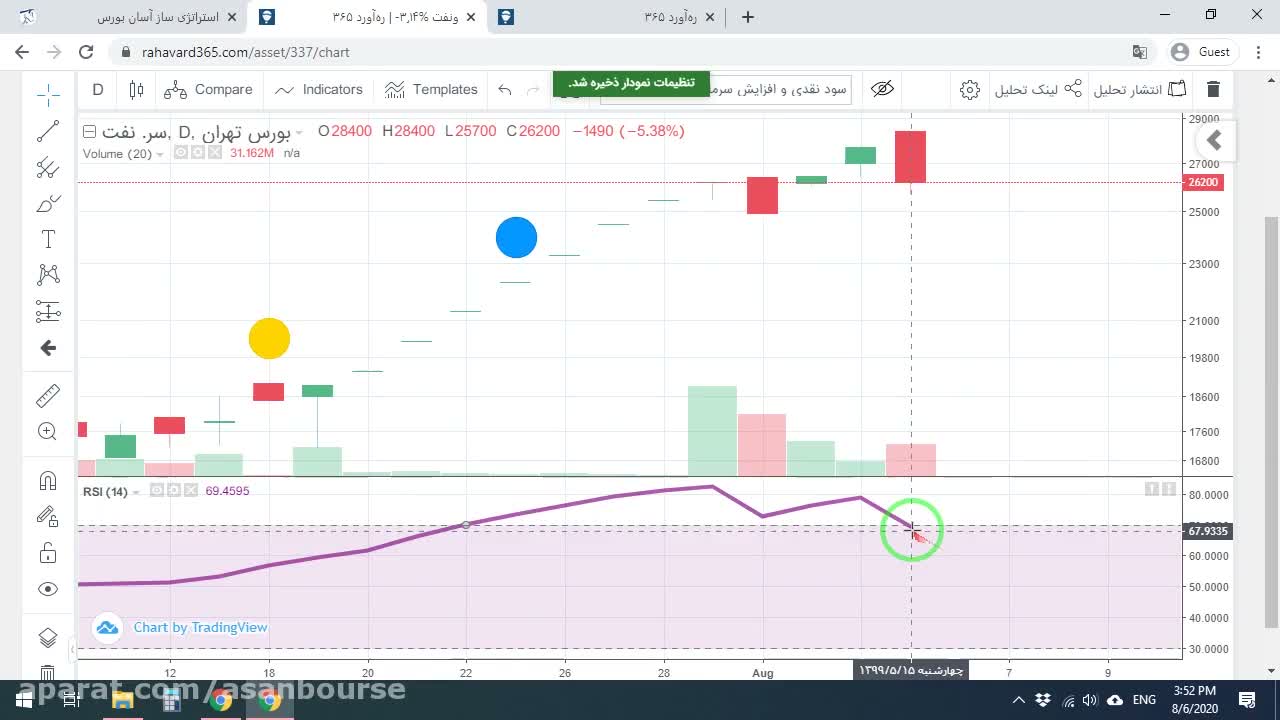Remove the Volume indicator
This screenshot has height=720, width=1280.
coord(213,153)
